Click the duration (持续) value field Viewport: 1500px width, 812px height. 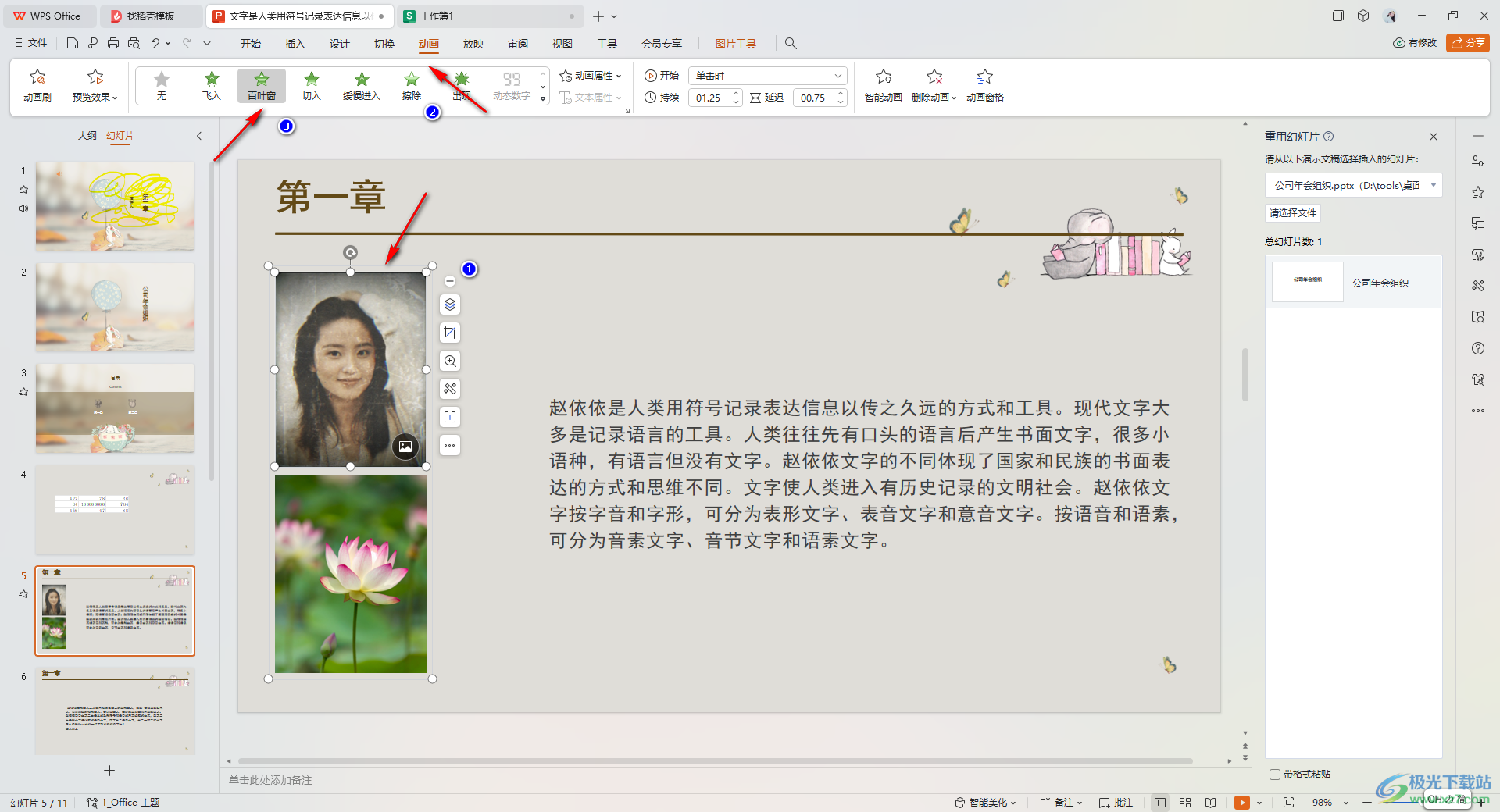(709, 98)
